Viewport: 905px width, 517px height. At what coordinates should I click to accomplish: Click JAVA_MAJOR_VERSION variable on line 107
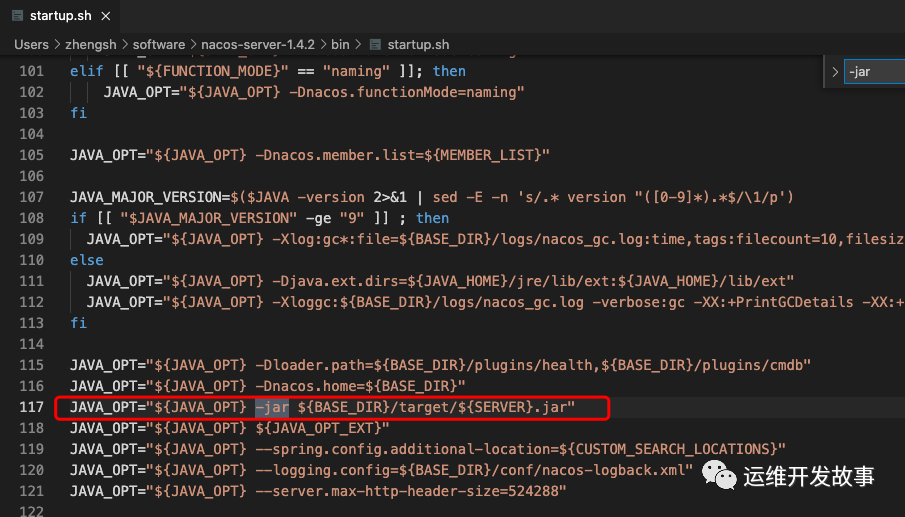(x=146, y=197)
